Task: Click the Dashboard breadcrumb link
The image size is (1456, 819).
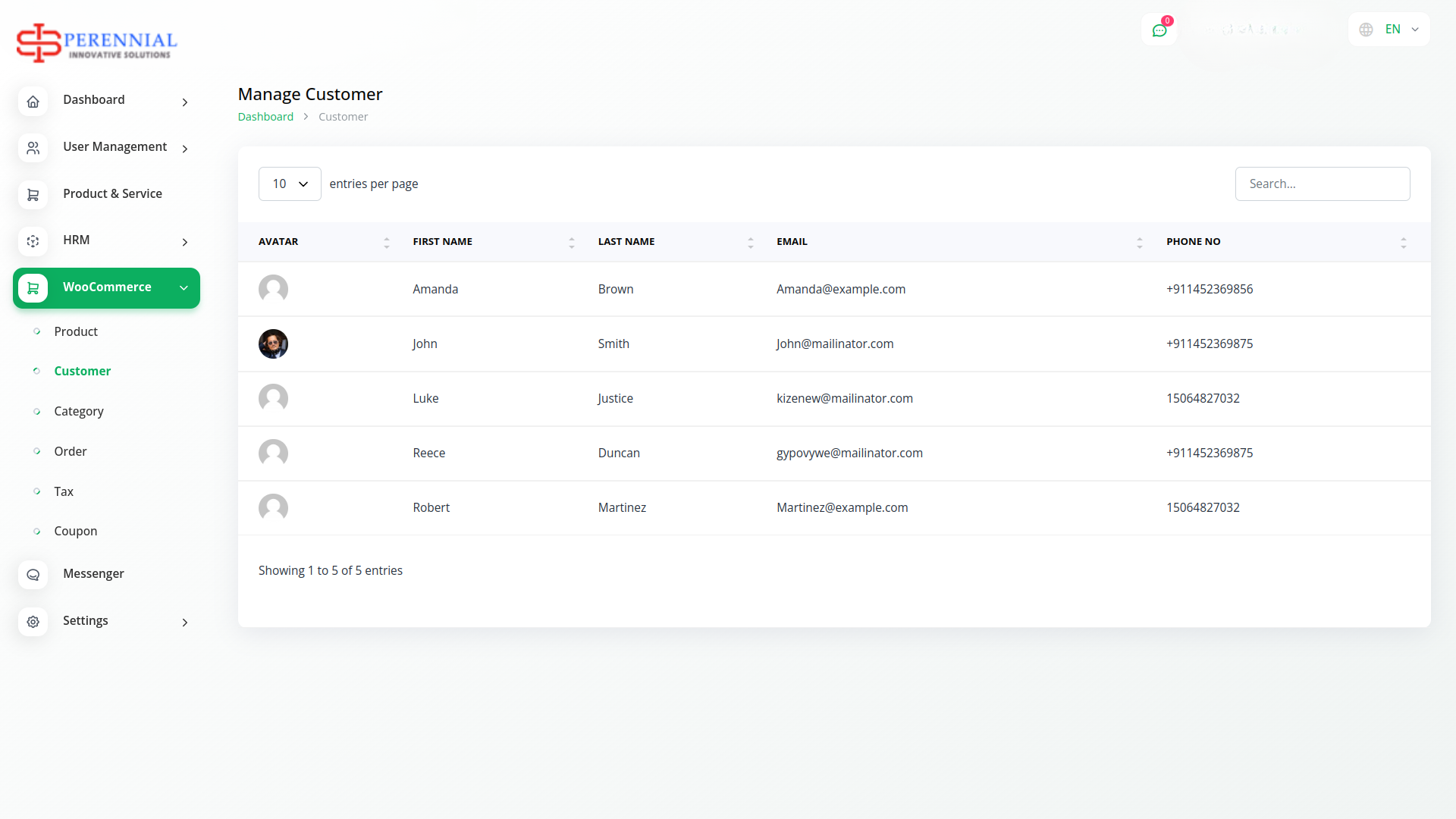Action: pos(265,117)
